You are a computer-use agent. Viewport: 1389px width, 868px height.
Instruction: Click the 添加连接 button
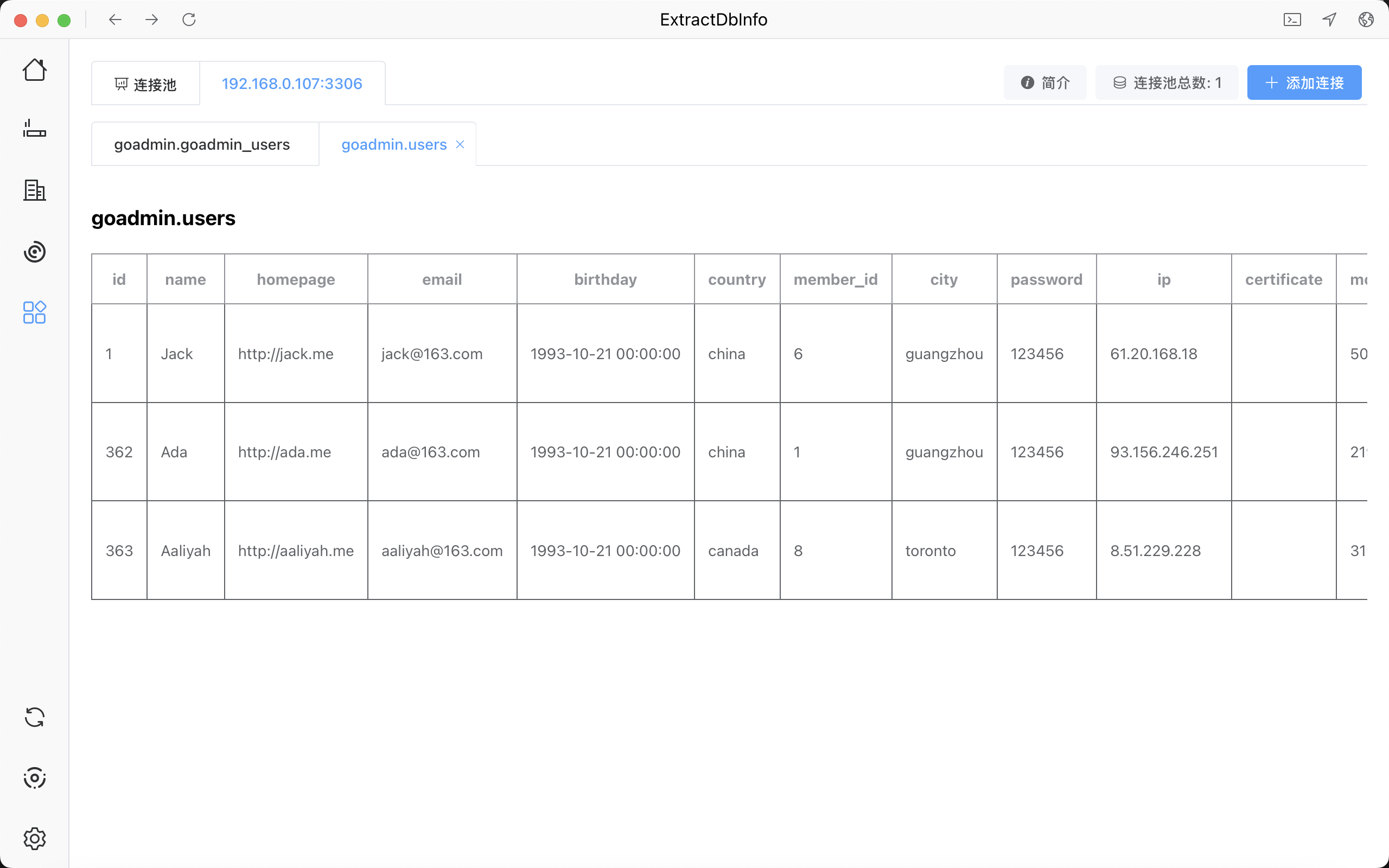coord(1304,82)
